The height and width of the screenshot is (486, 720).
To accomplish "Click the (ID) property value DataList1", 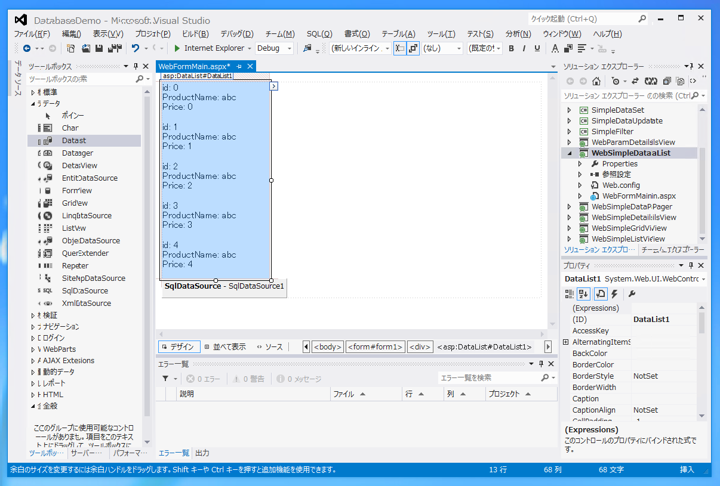I will [x=665, y=319].
